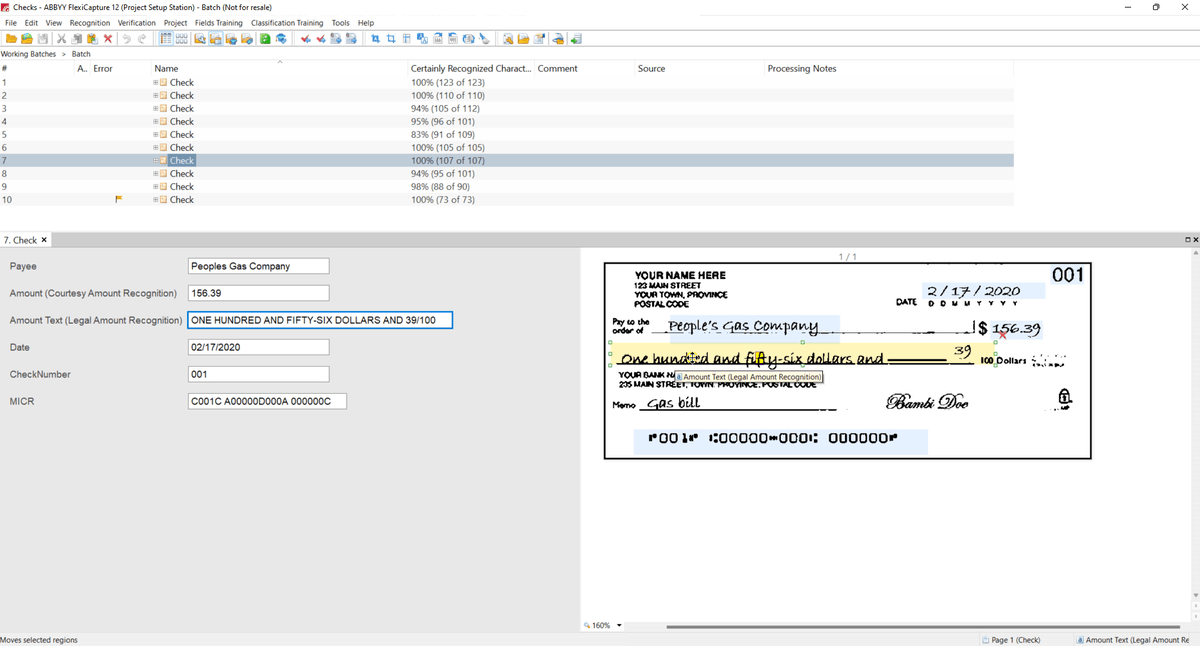Collapse the batch list using top chevron
Screen dimensions: 1200x646
pyautogui.click(x=281, y=62)
